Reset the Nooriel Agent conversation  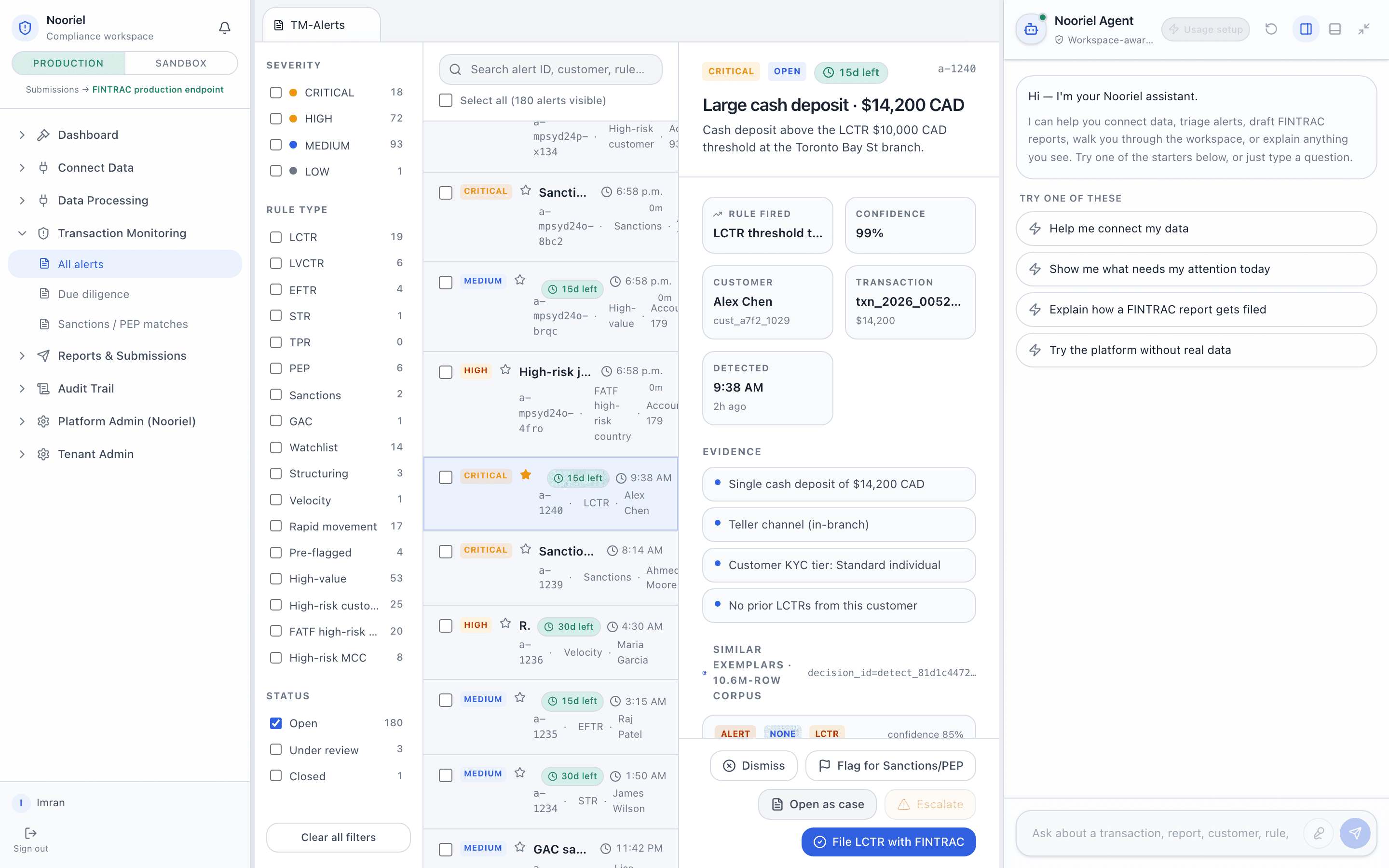click(1271, 29)
